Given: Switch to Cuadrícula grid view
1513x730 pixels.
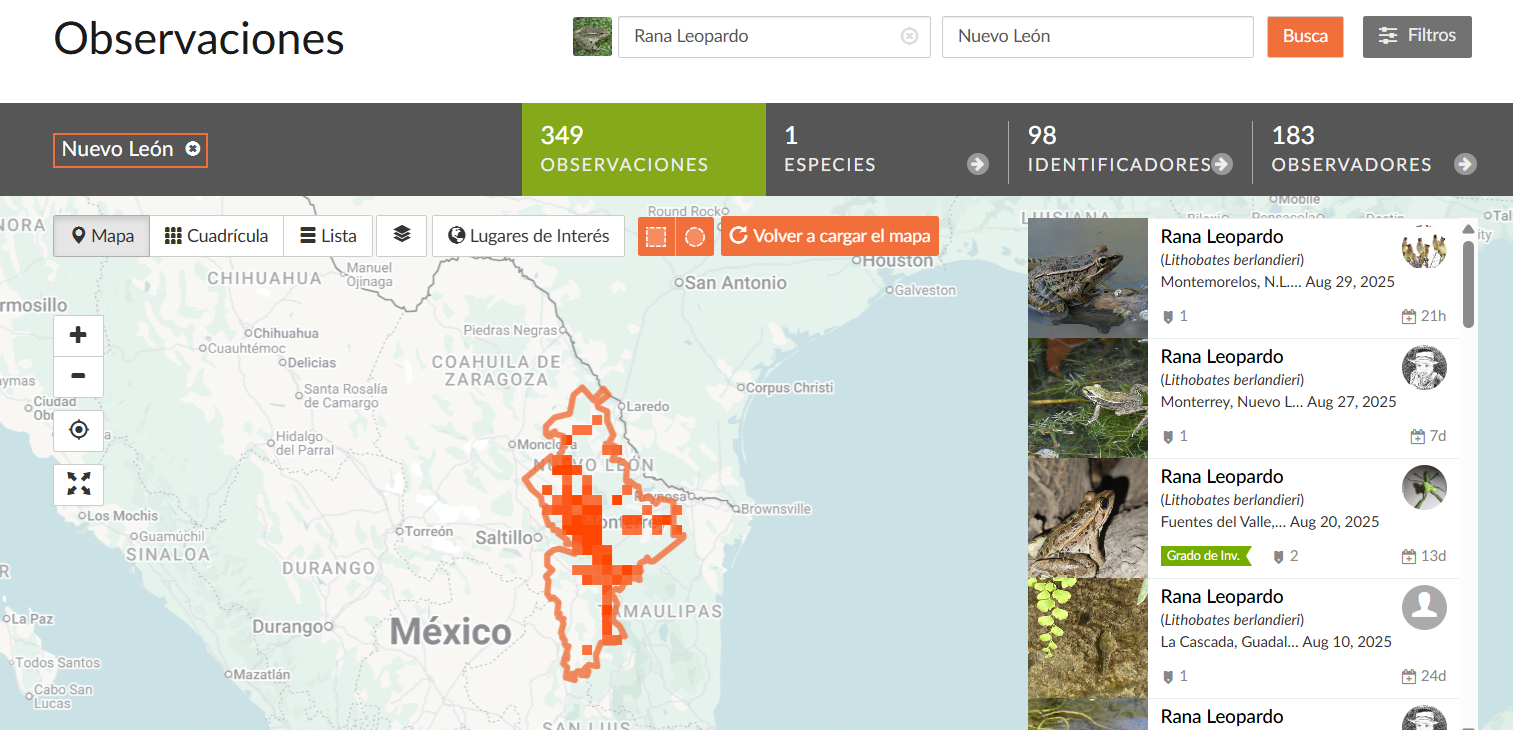Looking at the screenshot, I should 217,236.
